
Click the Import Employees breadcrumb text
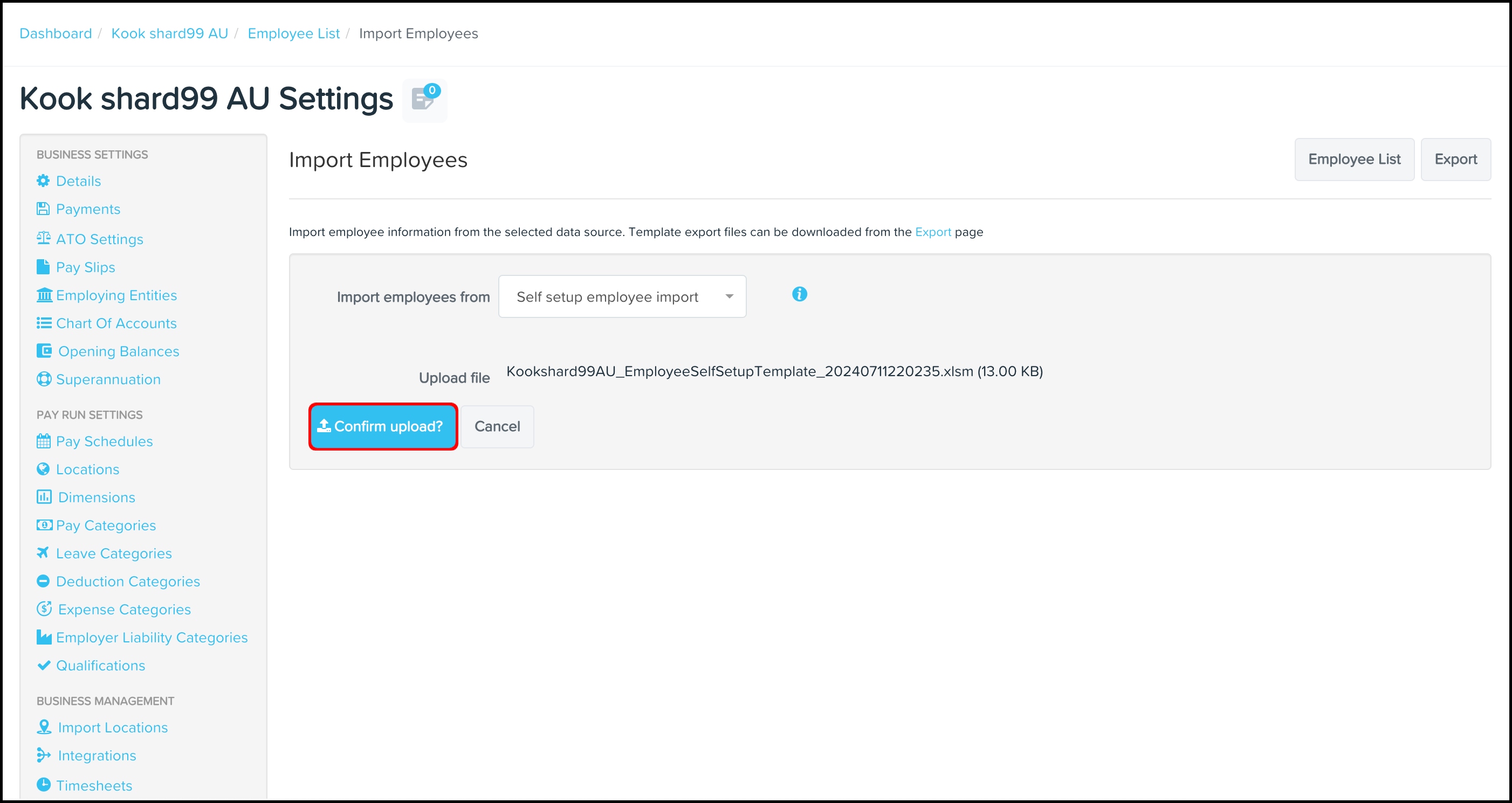pos(418,33)
